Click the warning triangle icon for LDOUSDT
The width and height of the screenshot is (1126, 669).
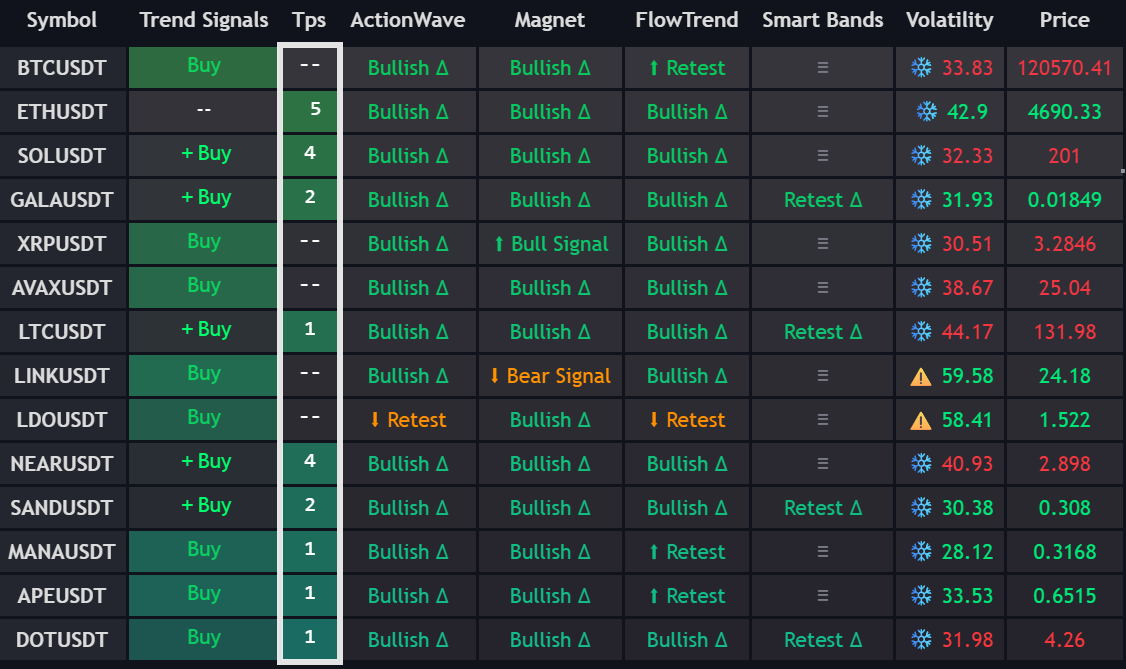[x=921, y=420]
